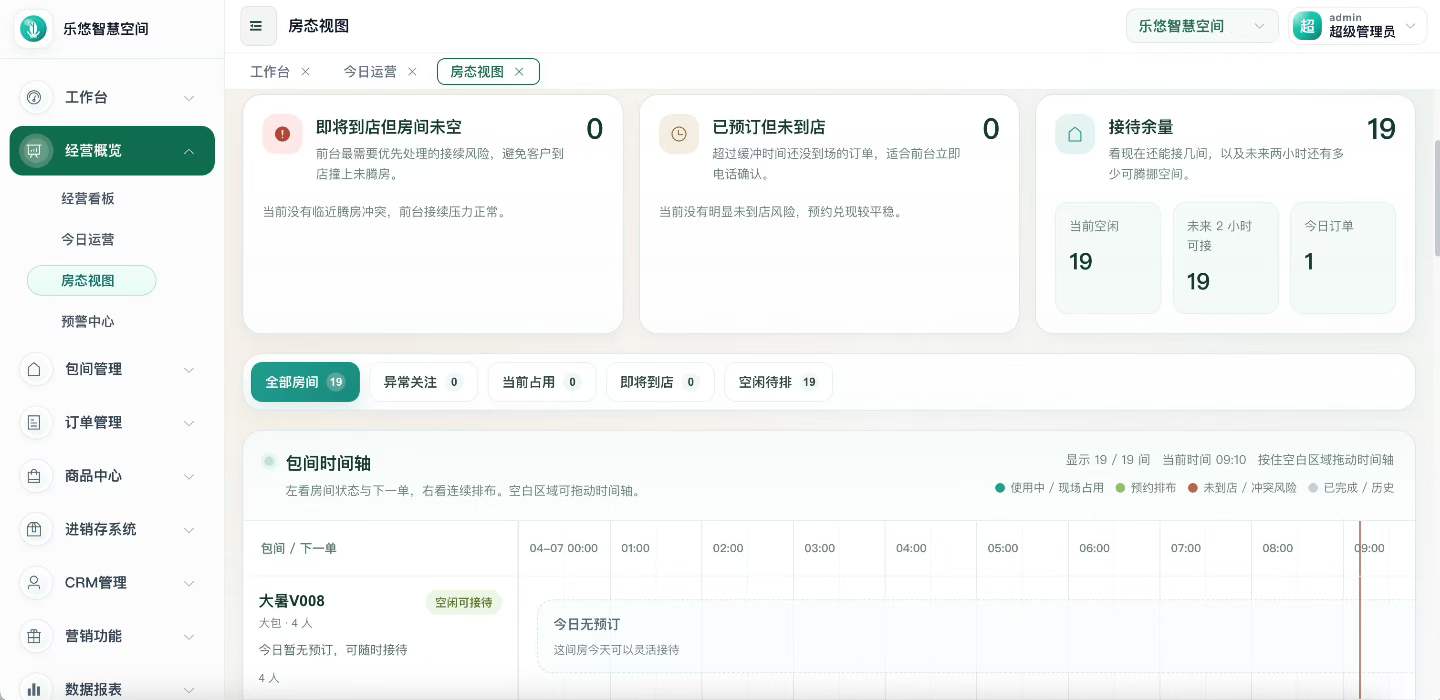Click the 工作台 dashboard icon in sidebar
The height and width of the screenshot is (700, 1440).
(x=35, y=98)
